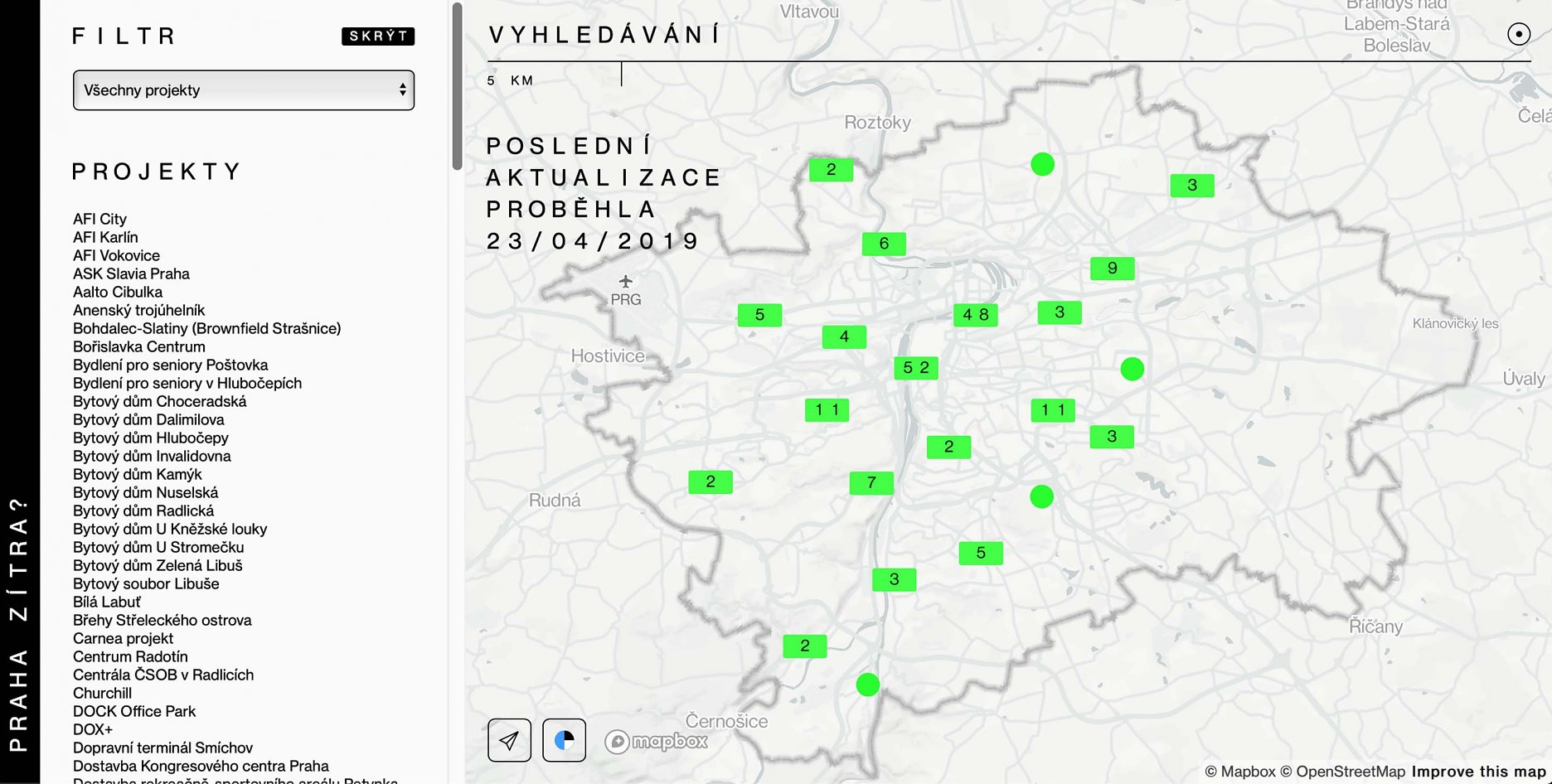Open the cluster marker labeled 6
Image resolution: width=1552 pixels, height=784 pixels.
[884, 244]
